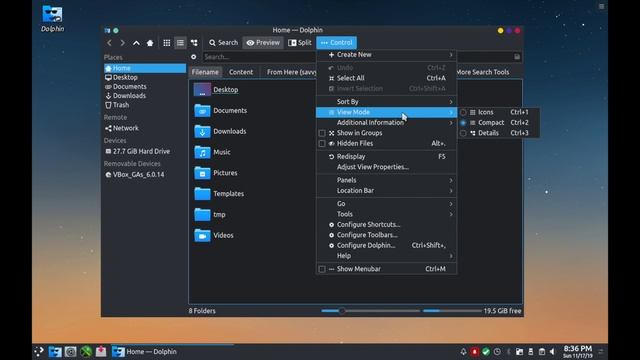Select the Music folder icon
Image resolution: width=640 pixels, height=360 pixels.
202,152
